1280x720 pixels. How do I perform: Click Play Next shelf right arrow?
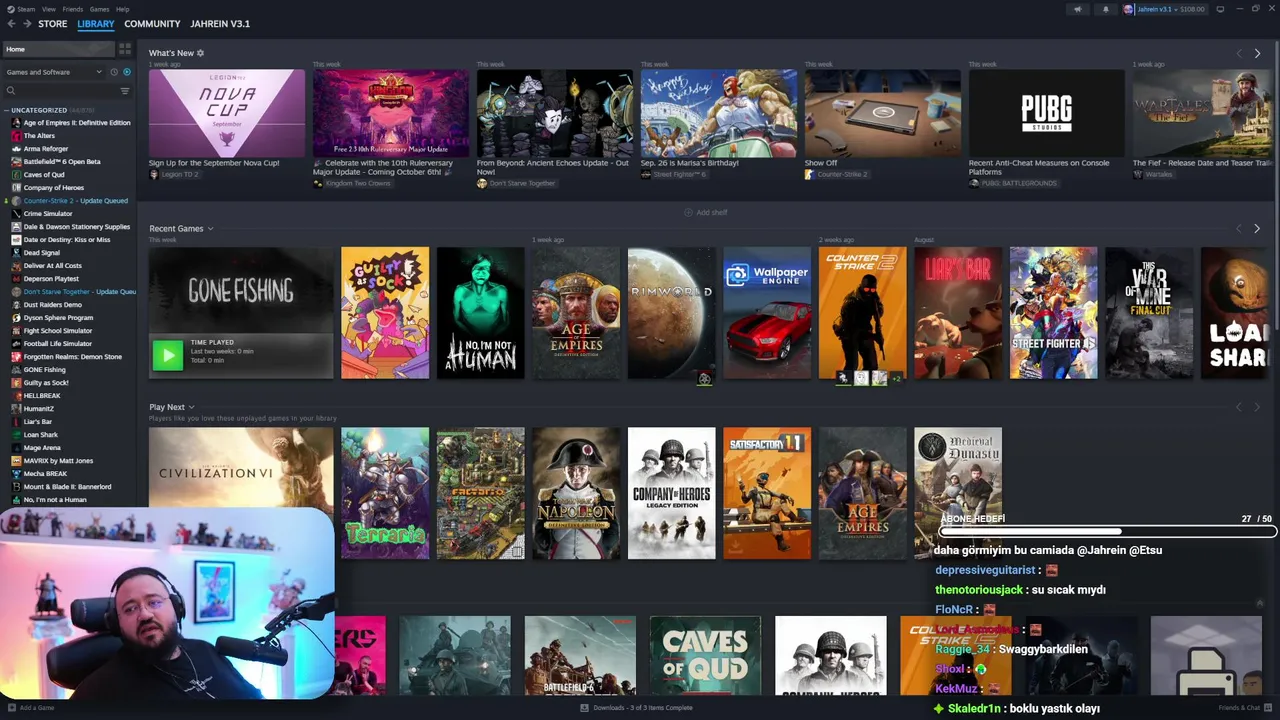(x=1257, y=407)
